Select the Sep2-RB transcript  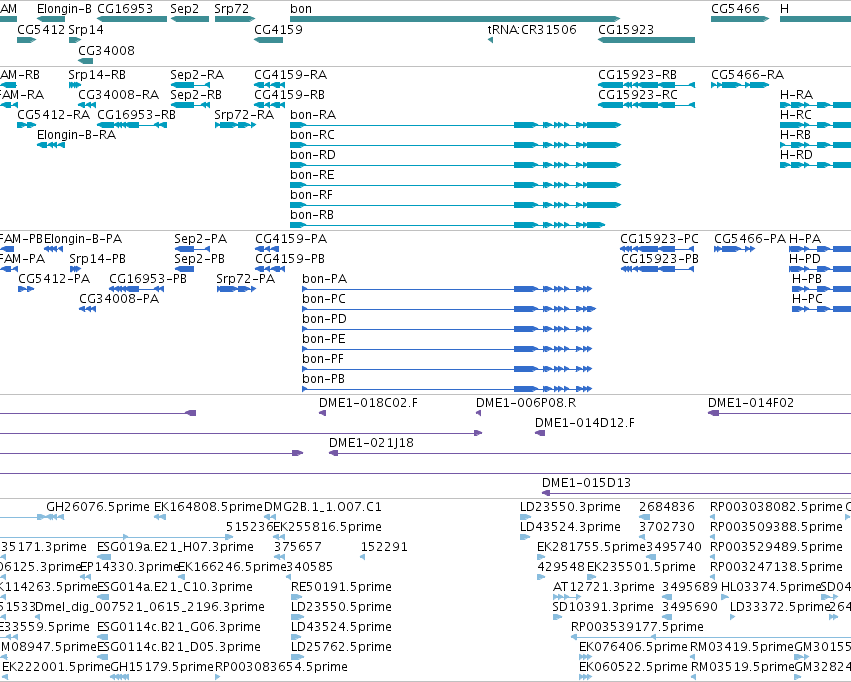tap(190, 105)
